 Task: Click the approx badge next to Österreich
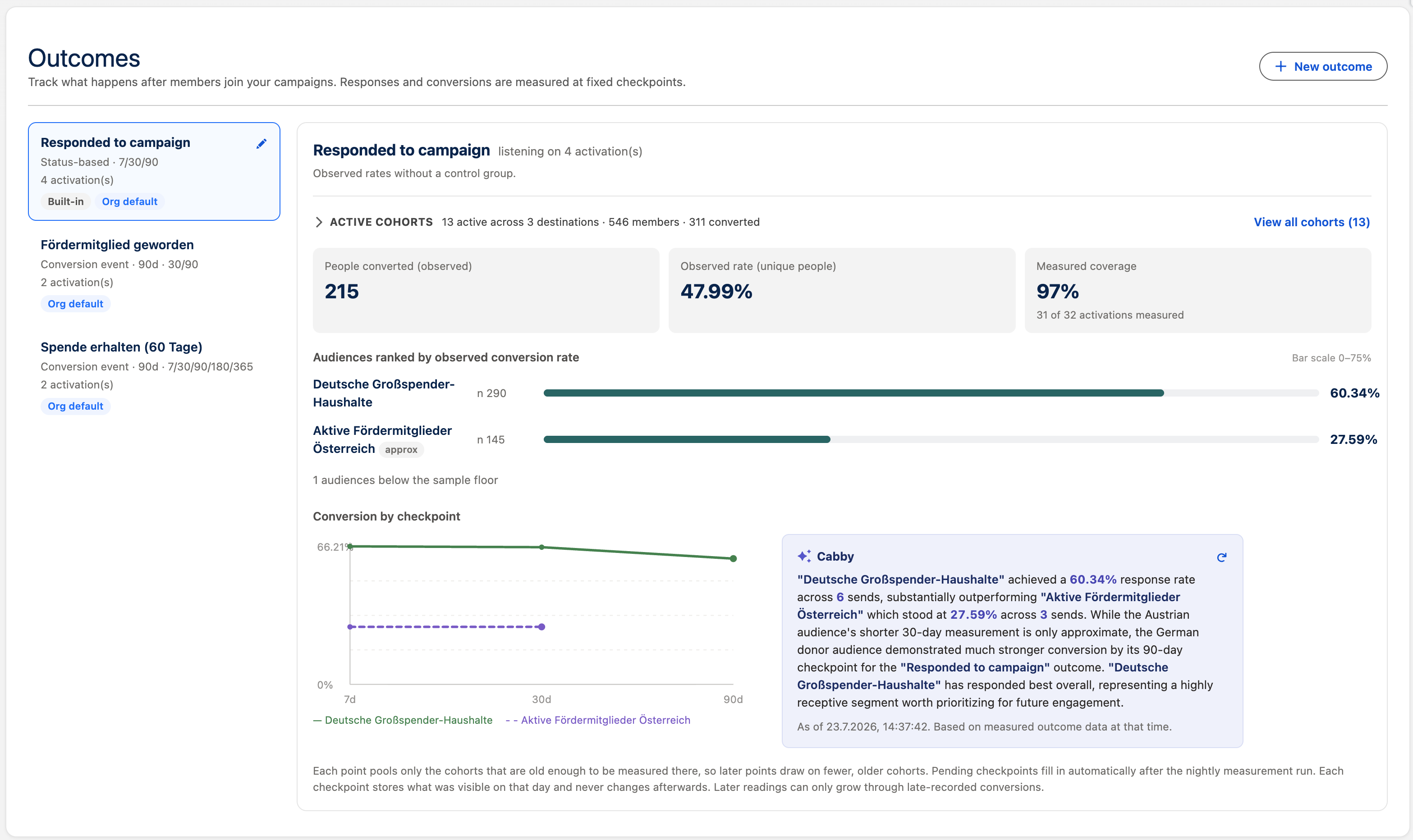coord(401,449)
